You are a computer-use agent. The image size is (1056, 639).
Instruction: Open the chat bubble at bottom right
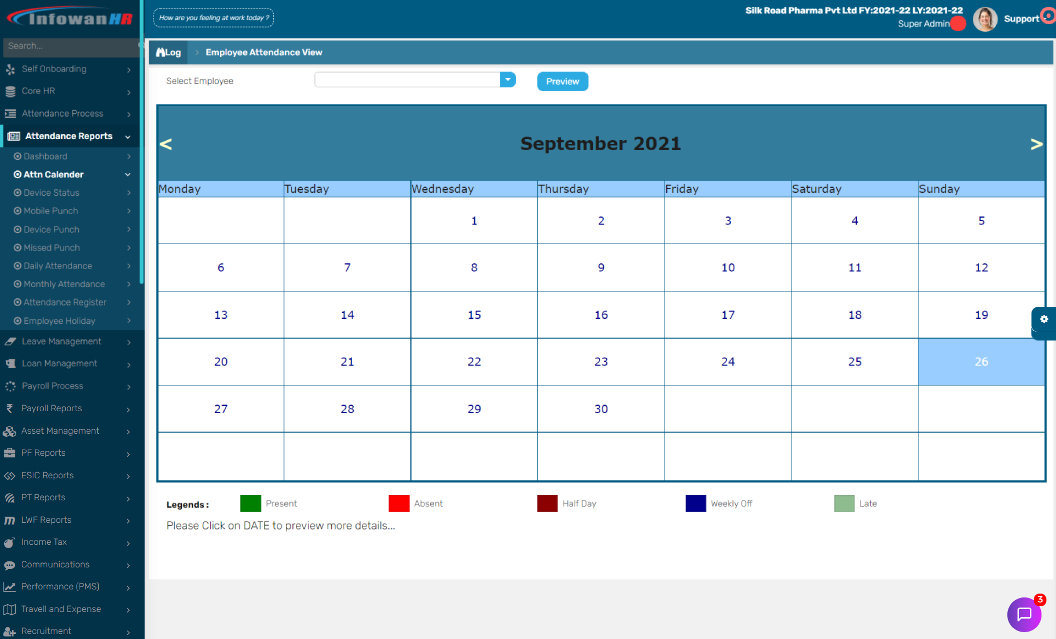[1025, 613]
